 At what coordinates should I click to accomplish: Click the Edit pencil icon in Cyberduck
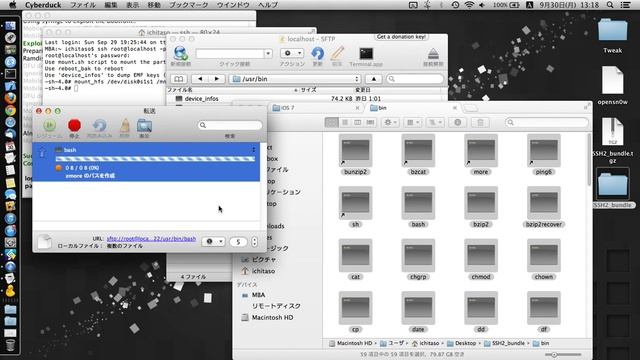coord(337,53)
